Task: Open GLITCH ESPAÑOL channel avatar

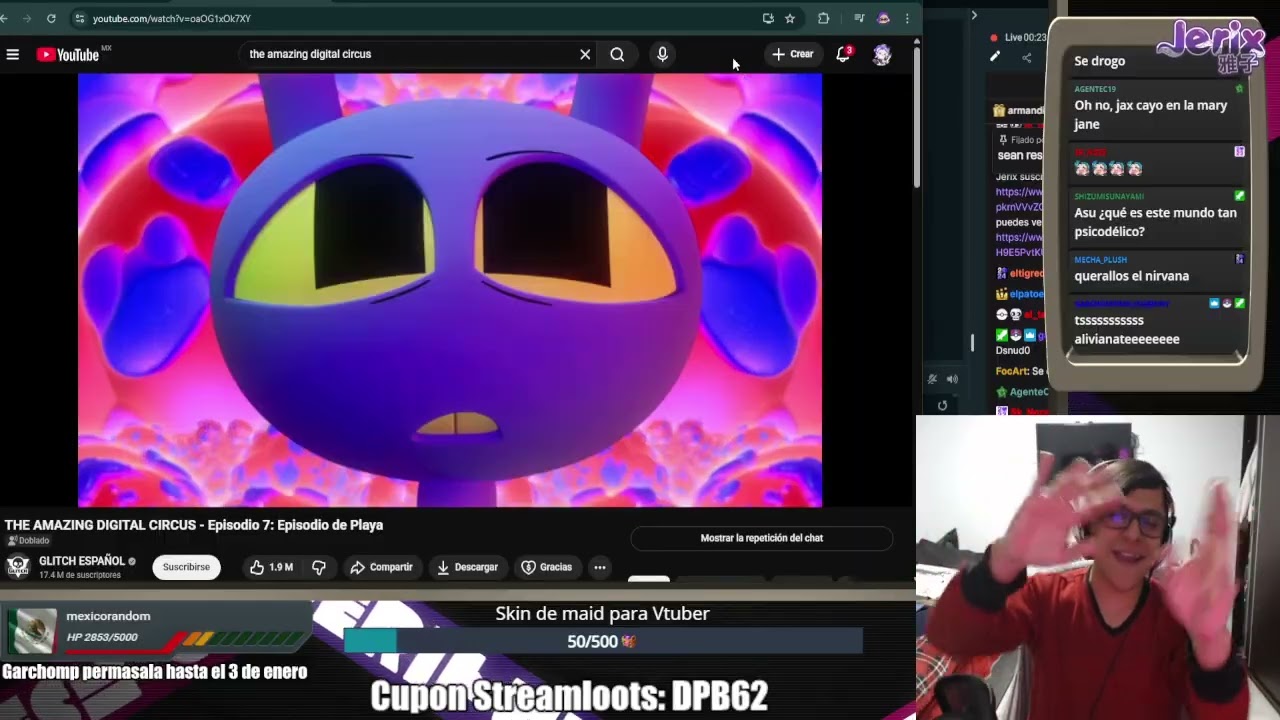Action: click(18, 567)
